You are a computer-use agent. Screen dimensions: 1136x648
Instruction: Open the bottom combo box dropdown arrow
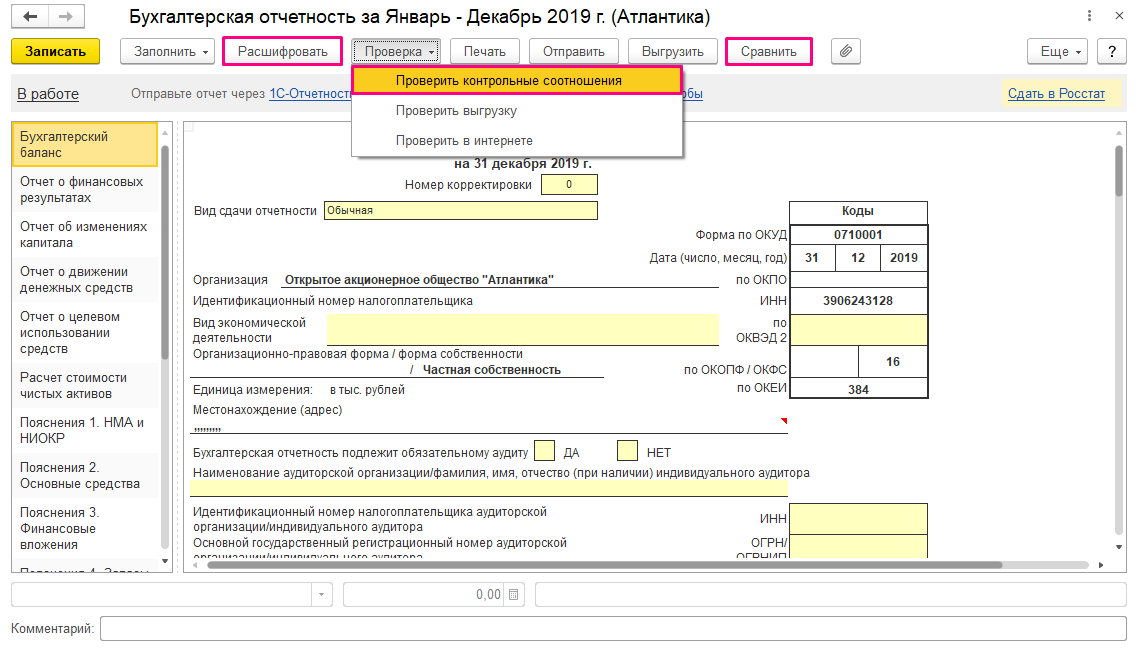pyautogui.click(x=321, y=593)
